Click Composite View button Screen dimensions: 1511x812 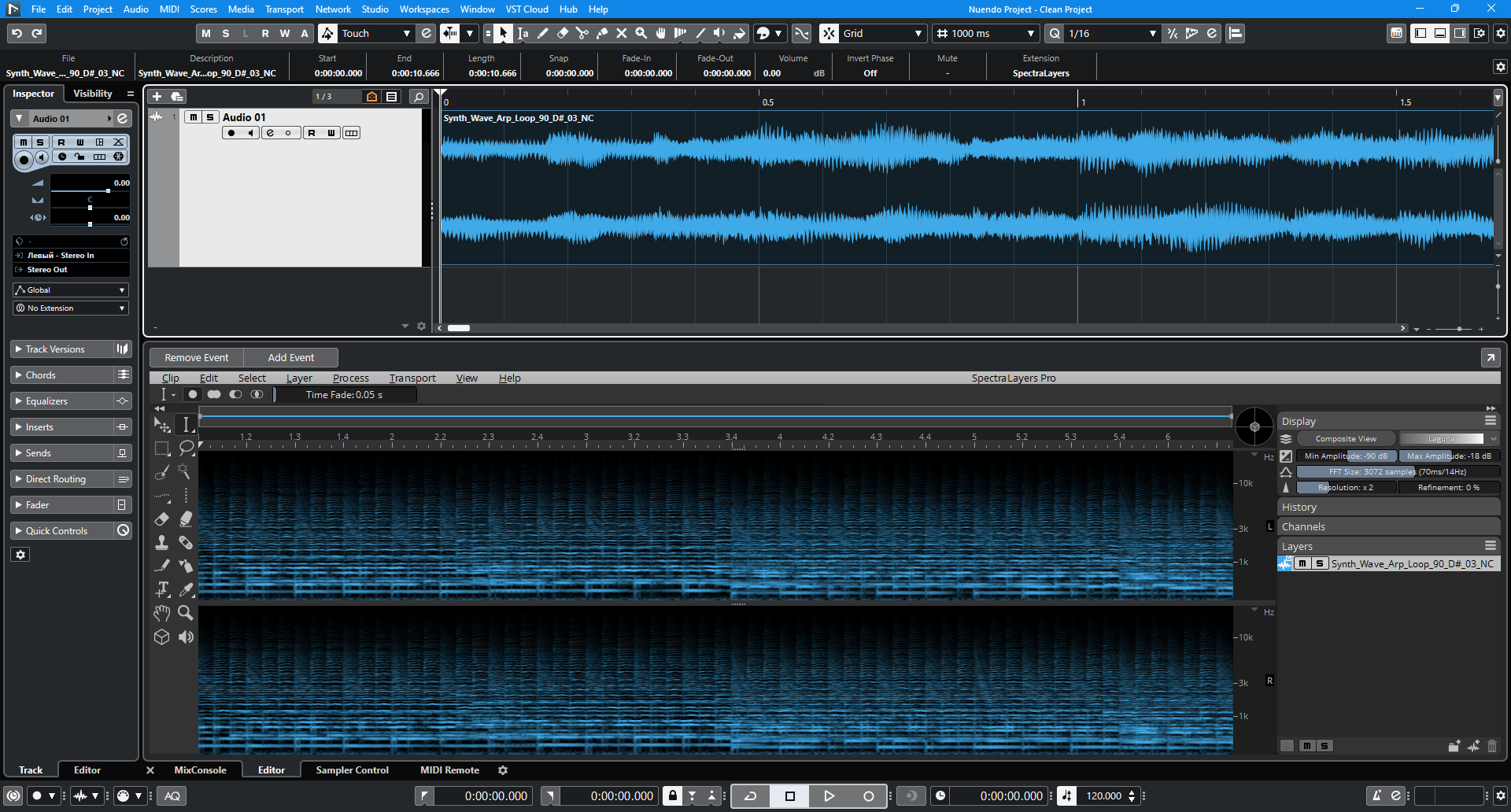pyautogui.click(x=1346, y=439)
